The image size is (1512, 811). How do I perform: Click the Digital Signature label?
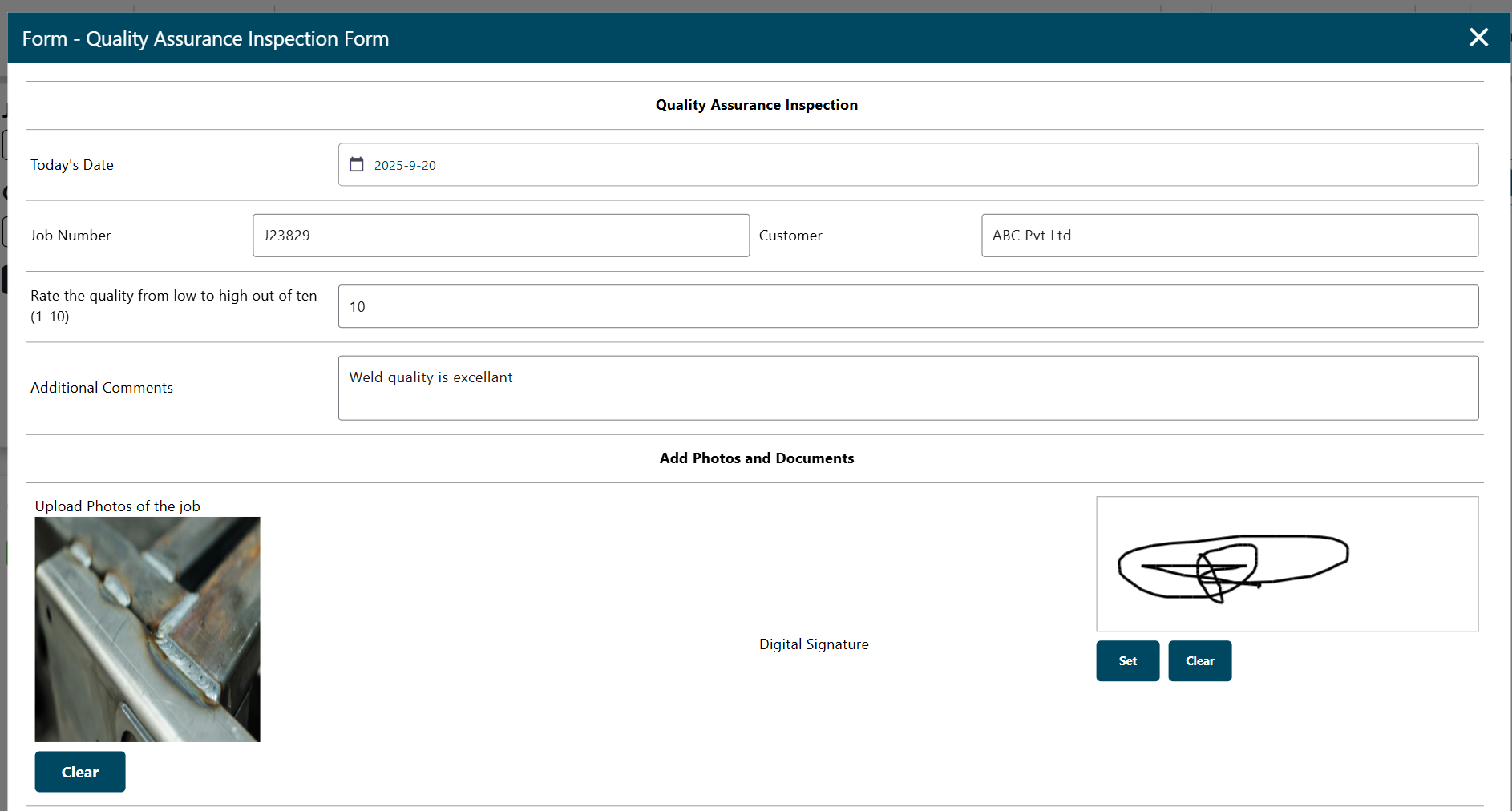813,644
